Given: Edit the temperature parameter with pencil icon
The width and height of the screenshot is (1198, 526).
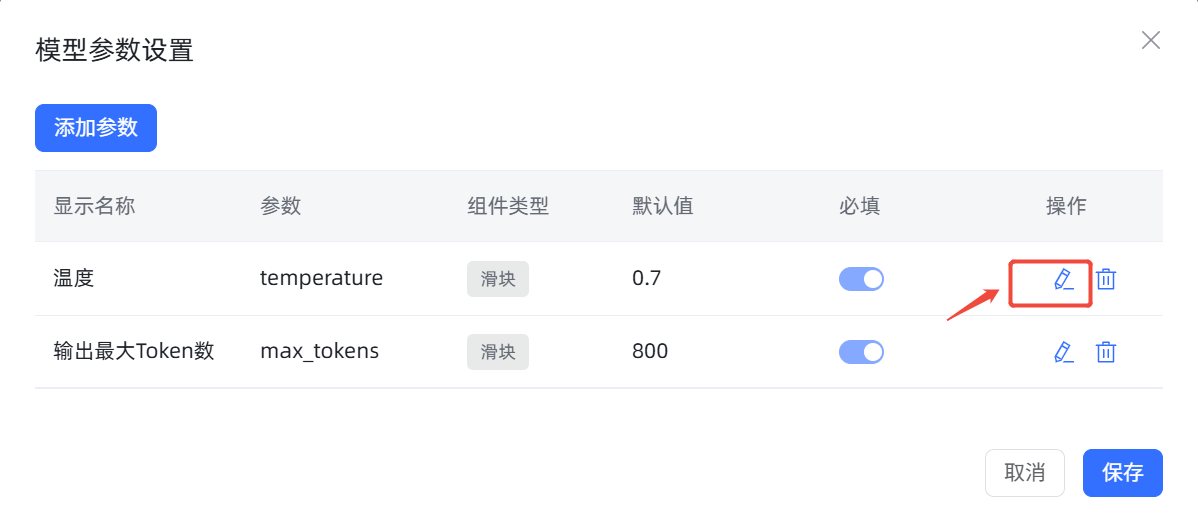Looking at the screenshot, I should [x=1064, y=280].
